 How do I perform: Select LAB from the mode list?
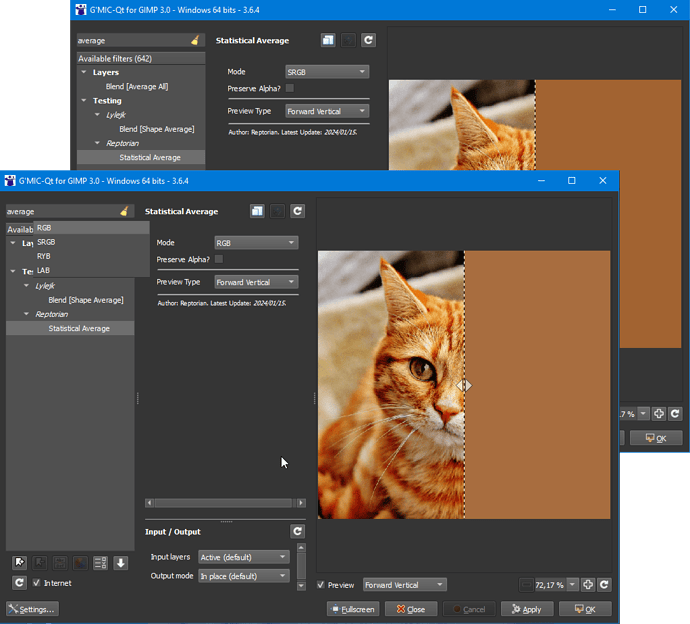[x=44, y=270]
